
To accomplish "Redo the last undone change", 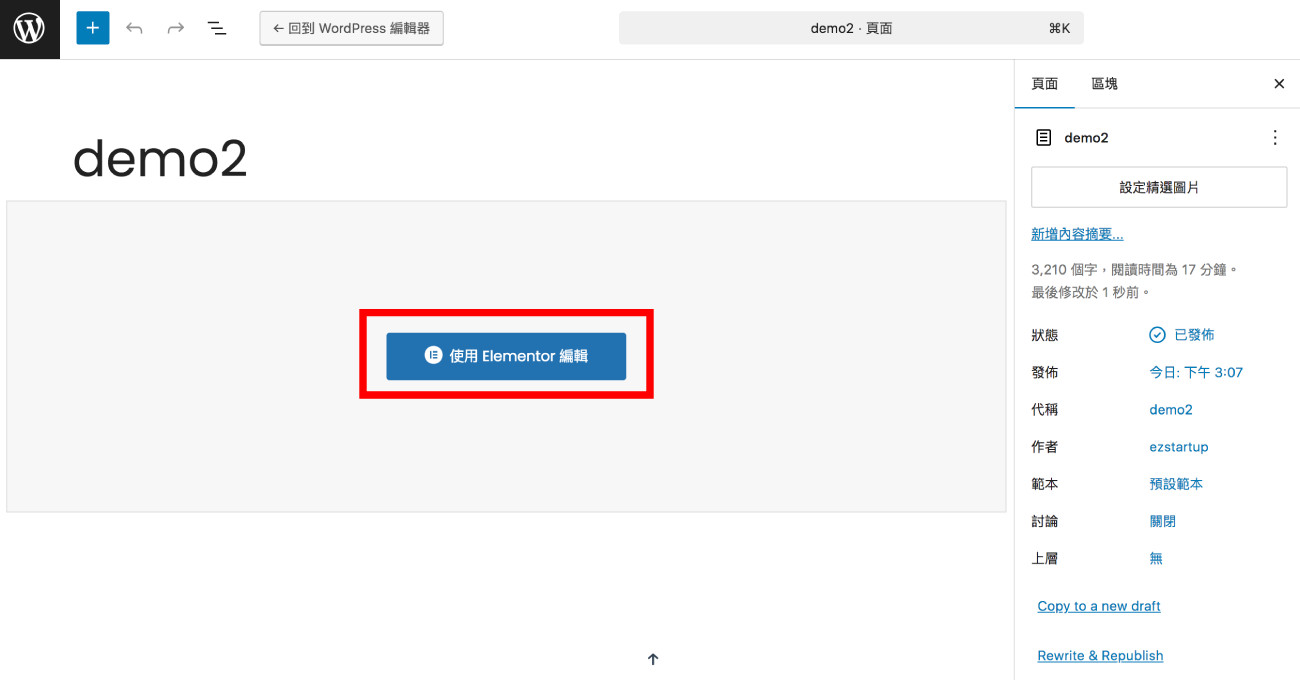I will point(175,28).
